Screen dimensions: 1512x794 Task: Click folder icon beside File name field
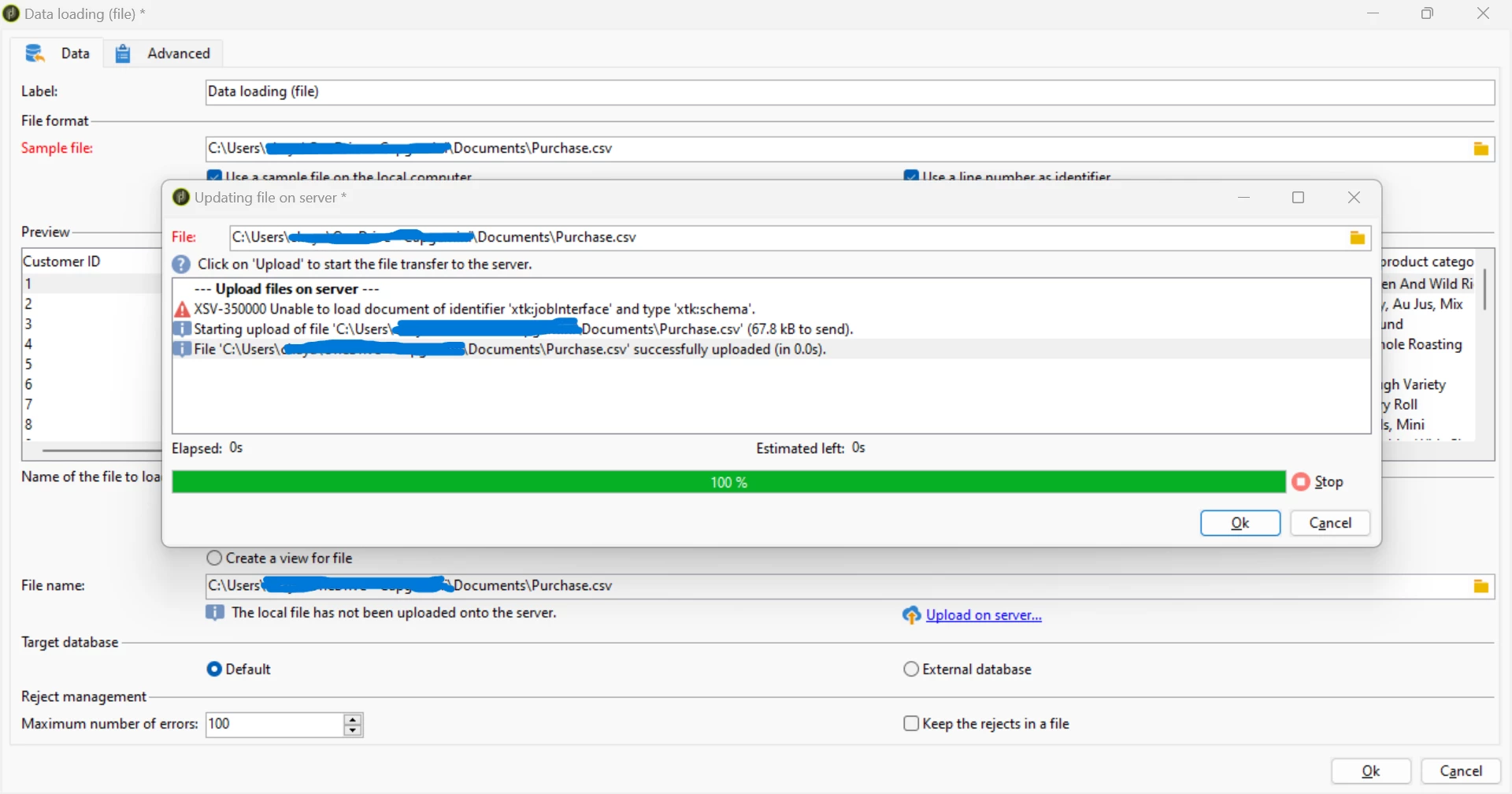[1480, 586]
